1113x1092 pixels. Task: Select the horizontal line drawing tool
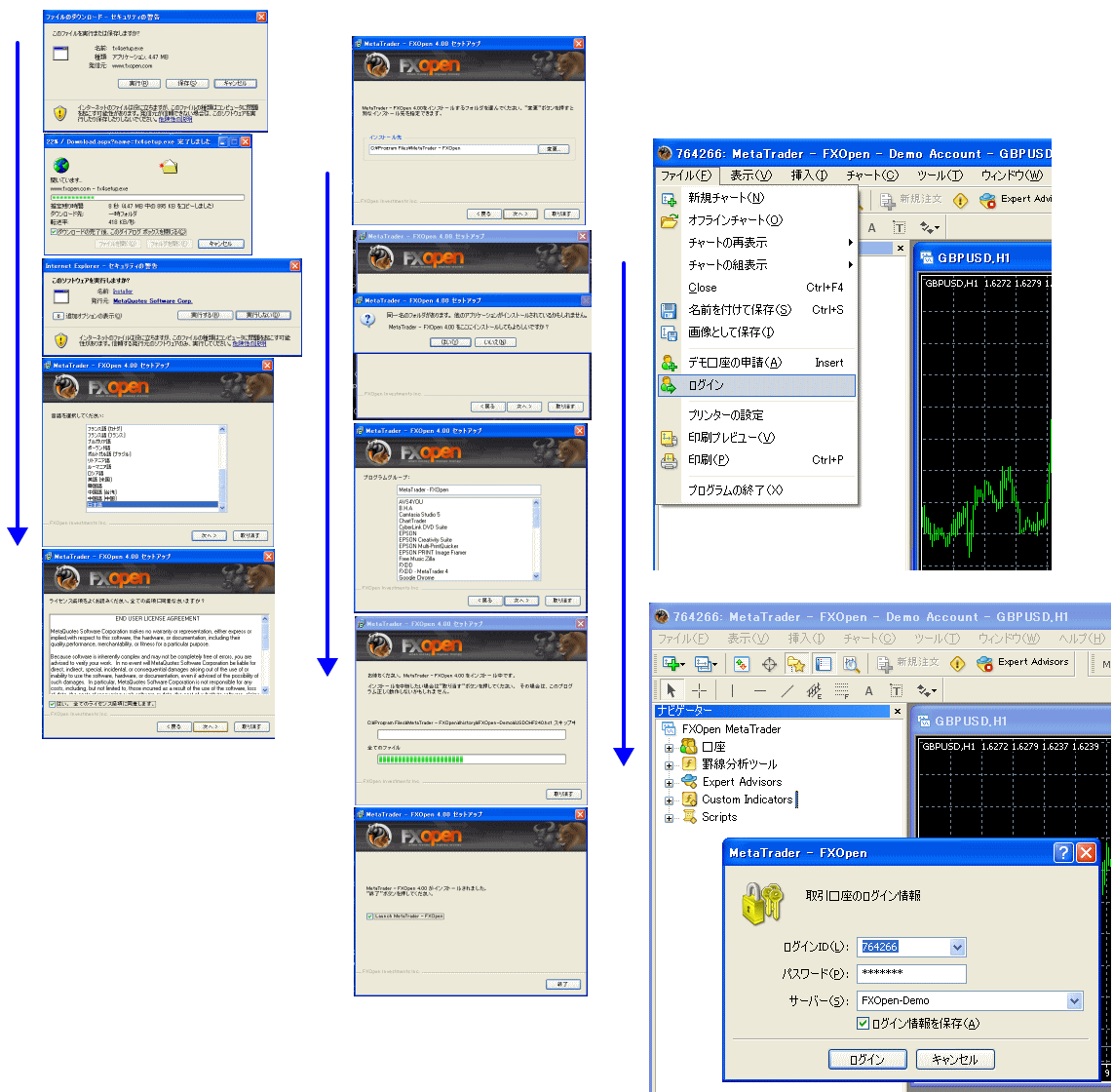pos(759,690)
